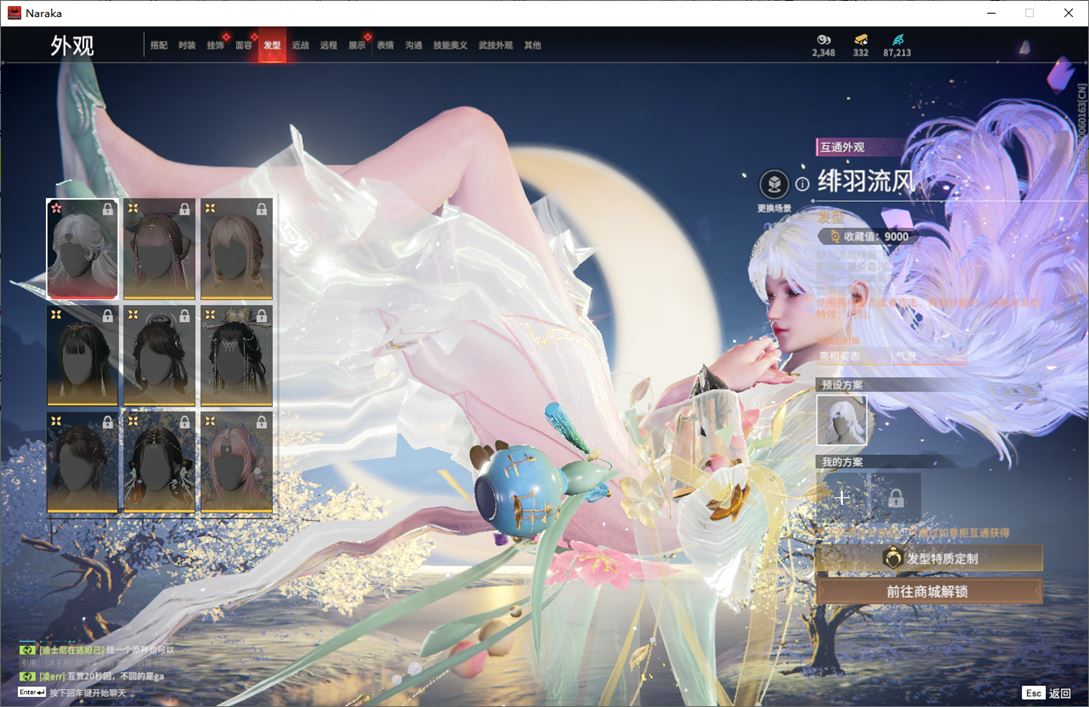1089x707 pixels.
Task: Minimize the Naraka window
Action: coord(992,13)
